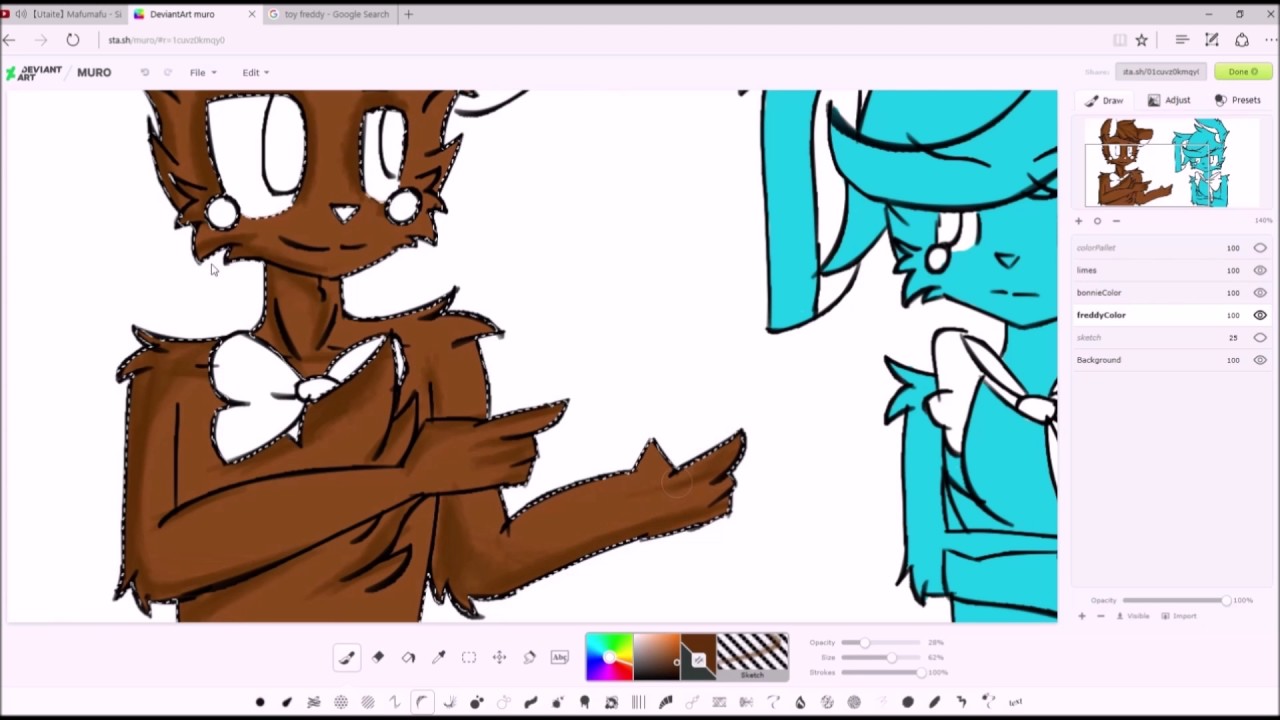Zoom out with navigator minus icon

tap(1116, 221)
